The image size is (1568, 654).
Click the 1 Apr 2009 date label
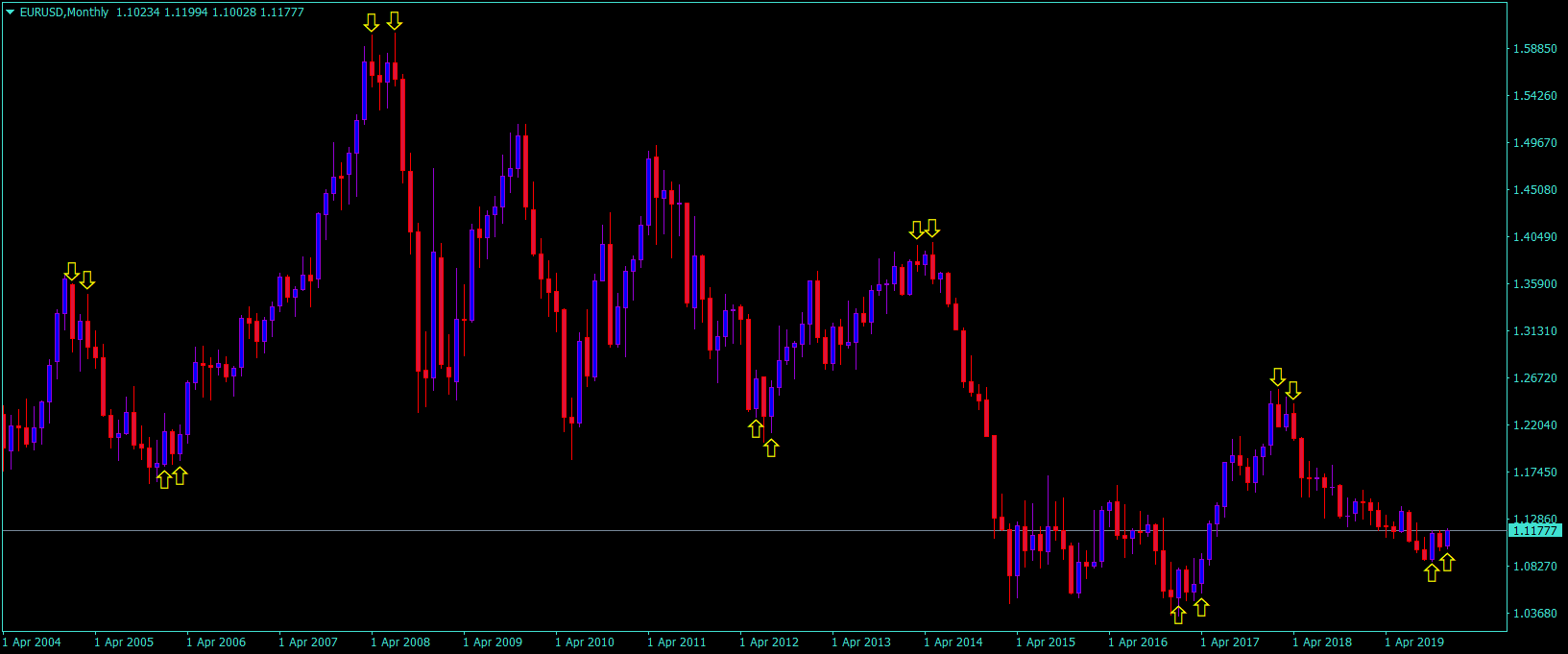point(493,642)
